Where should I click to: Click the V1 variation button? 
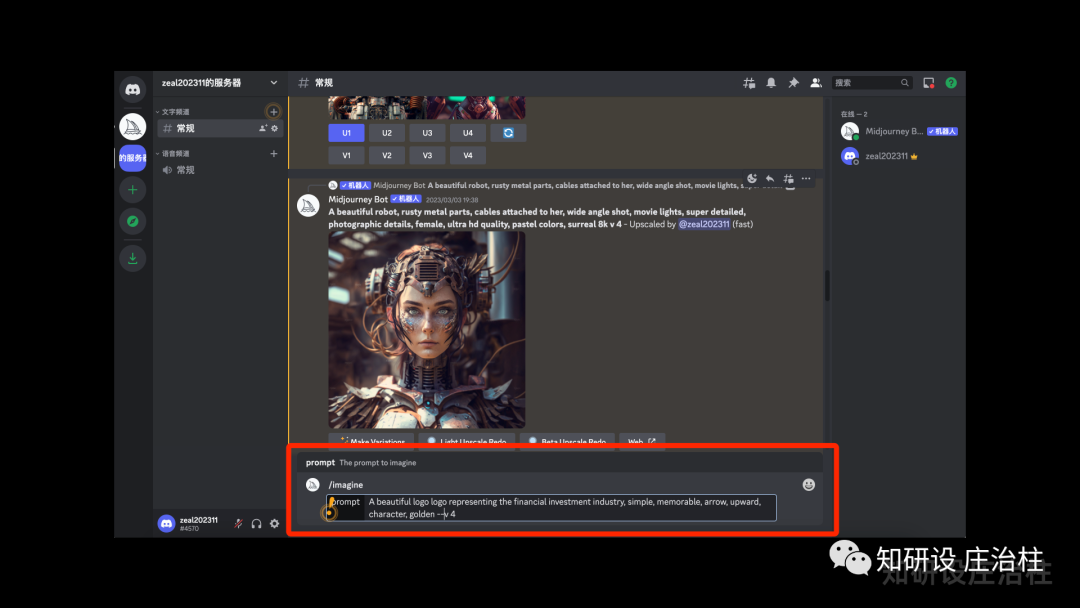tap(346, 155)
